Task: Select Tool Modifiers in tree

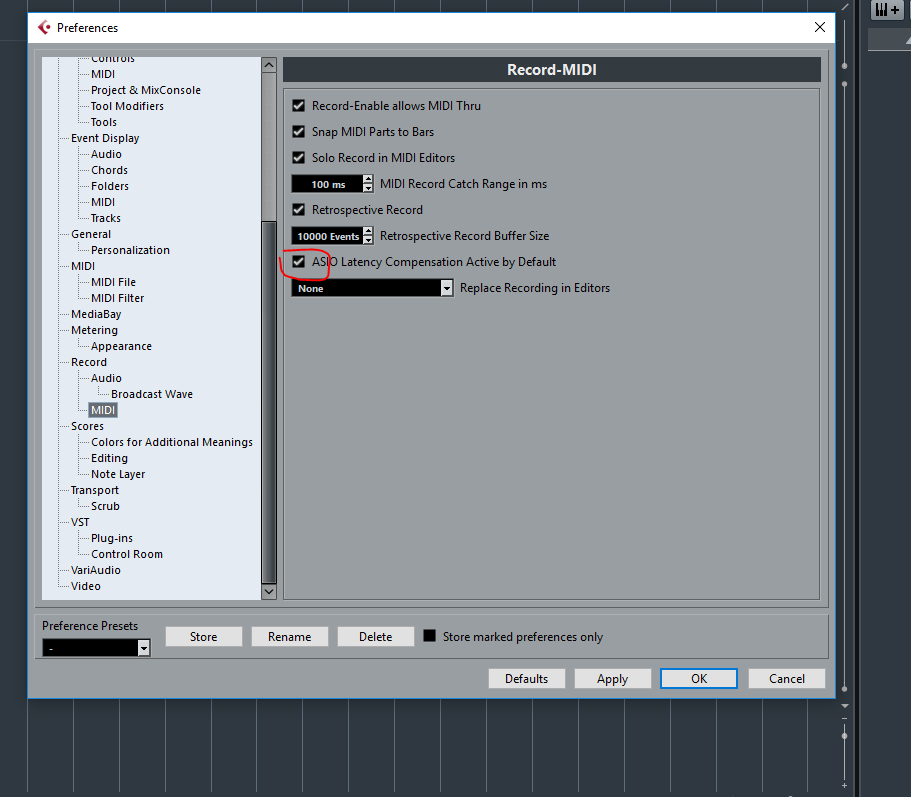Action: [127, 106]
